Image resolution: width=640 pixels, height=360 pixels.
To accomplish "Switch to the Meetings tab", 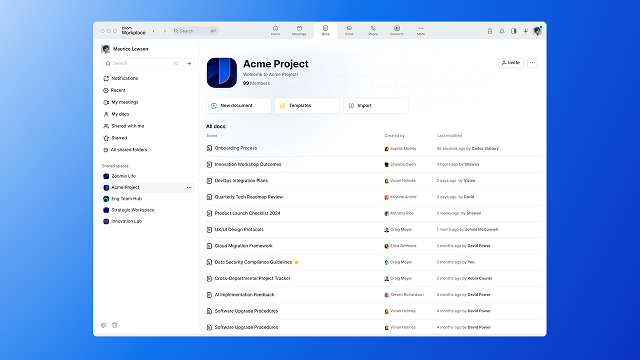I will [299, 31].
